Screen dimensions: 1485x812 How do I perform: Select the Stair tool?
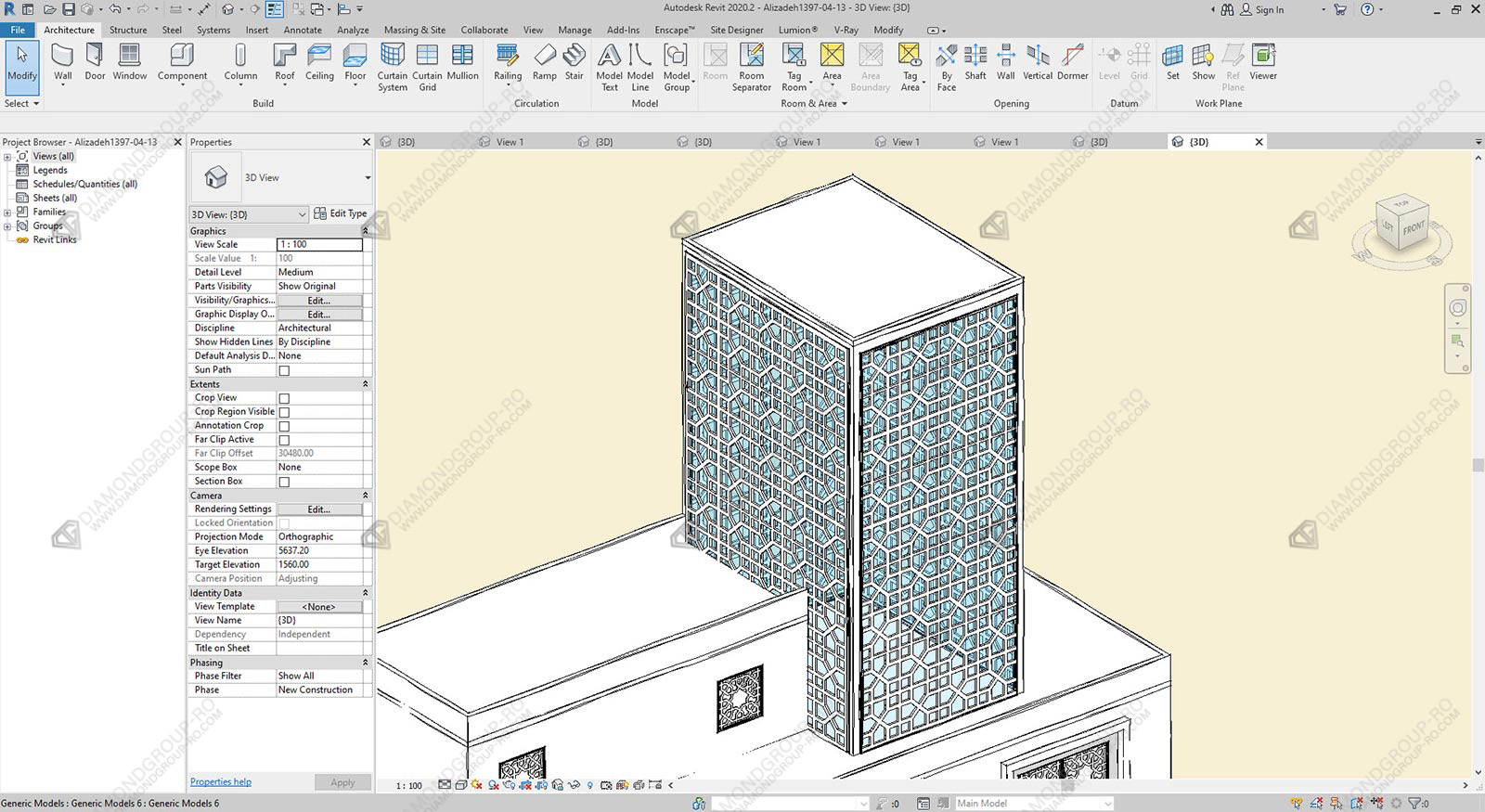575,63
